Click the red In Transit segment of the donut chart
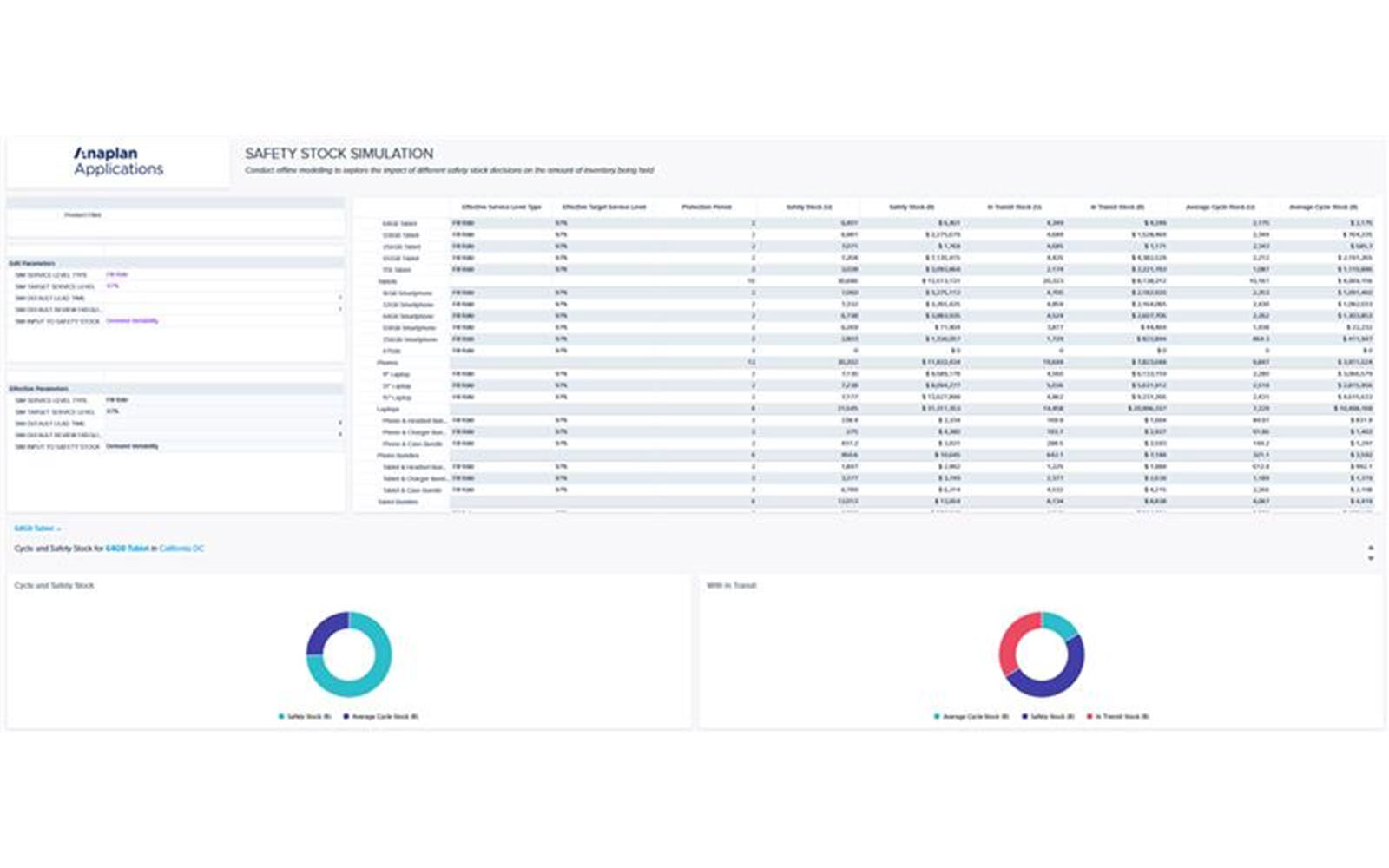The image size is (1389, 868). pos(1010,643)
